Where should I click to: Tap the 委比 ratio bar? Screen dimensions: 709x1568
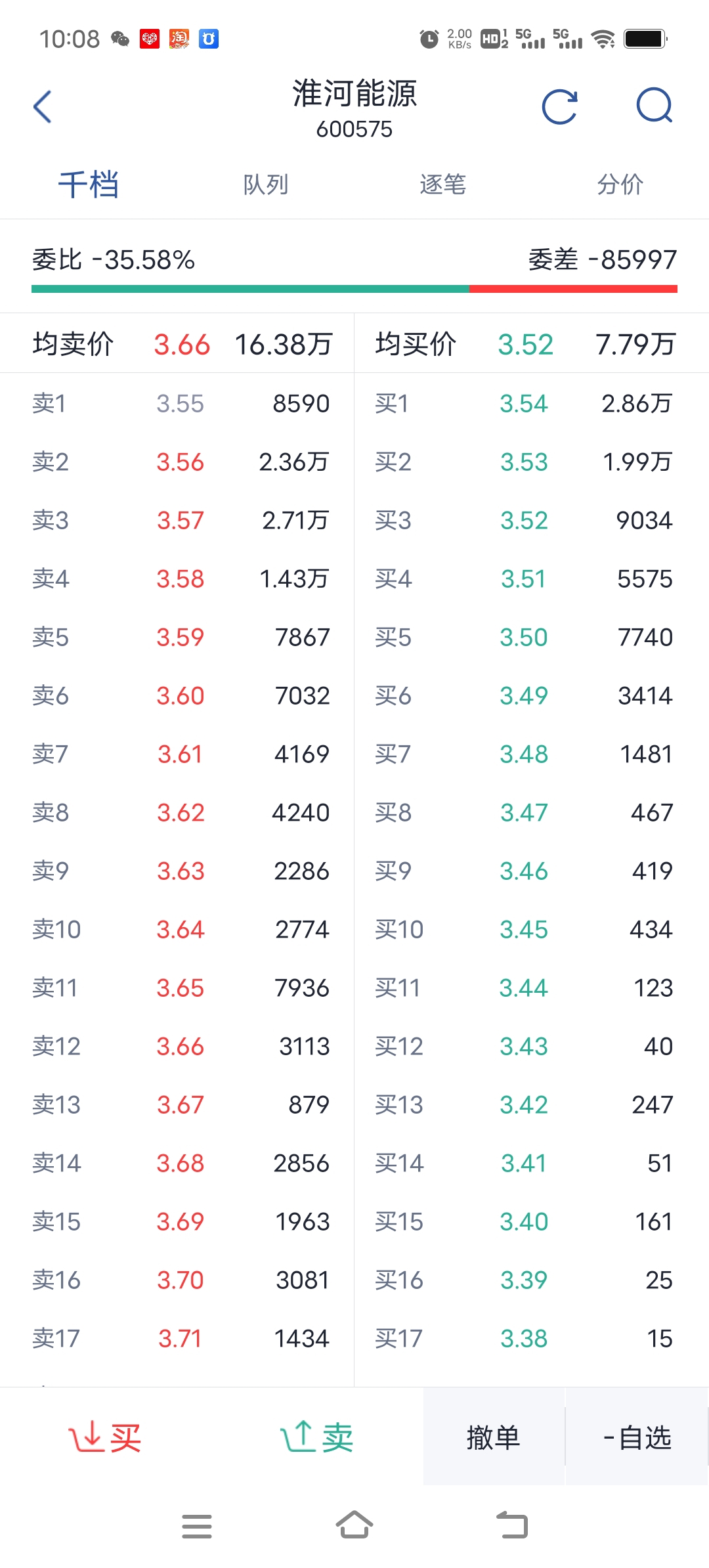tap(354, 289)
